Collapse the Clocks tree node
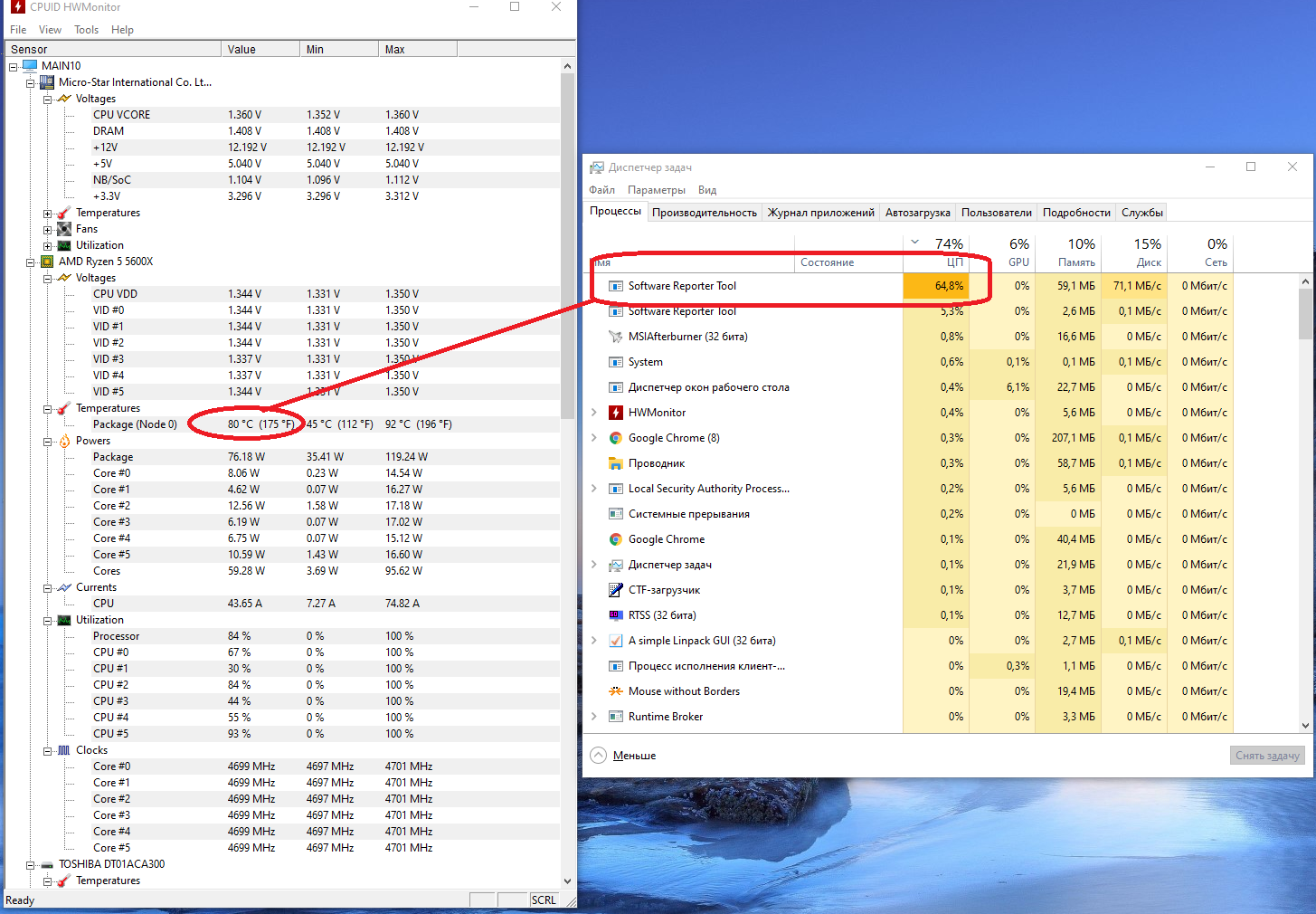Viewport: 1316px width, 914px height. point(47,750)
